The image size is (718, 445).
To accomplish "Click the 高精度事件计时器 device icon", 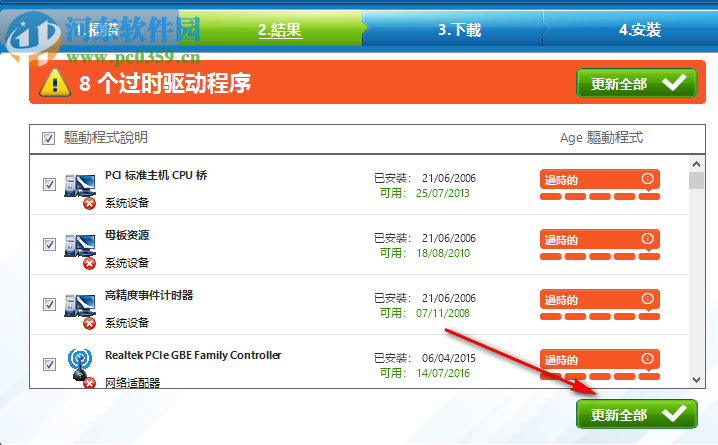I will [80, 310].
